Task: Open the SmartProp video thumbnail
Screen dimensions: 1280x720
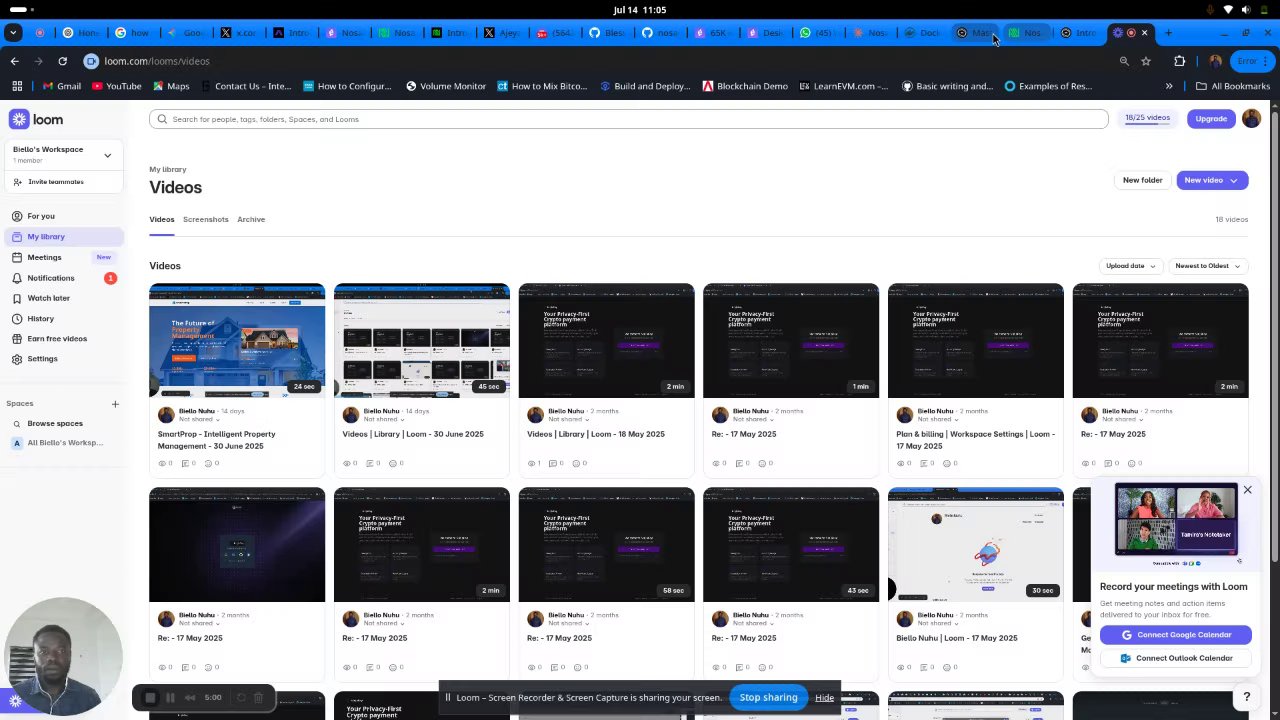Action: pyautogui.click(x=237, y=340)
